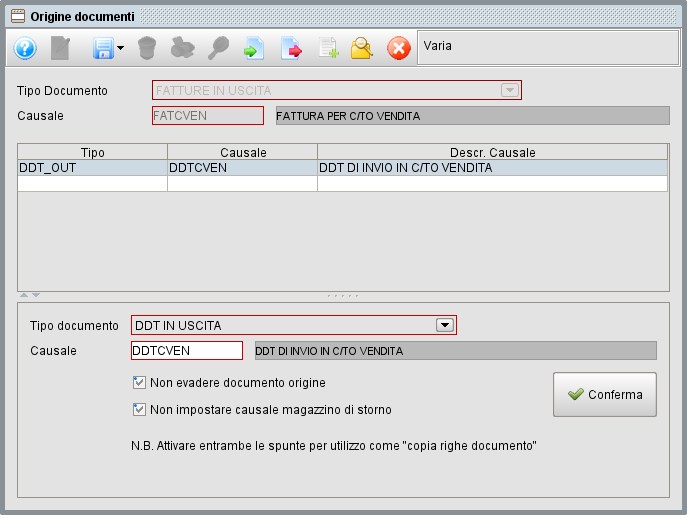Screen dimensions: 687x515
Task: Click the Varia status field
Action: pyautogui.click(x=548, y=47)
